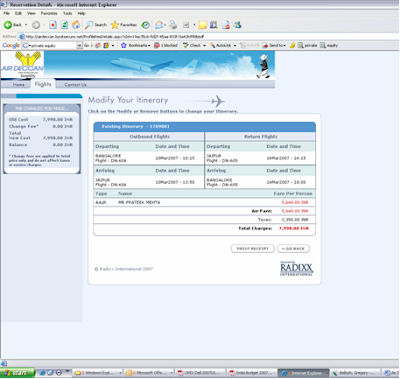Image resolution: width=400 pixels, height=379 pixels.
Task: Click the Print icon in toolbar
Action: click(x=173, y=25)
